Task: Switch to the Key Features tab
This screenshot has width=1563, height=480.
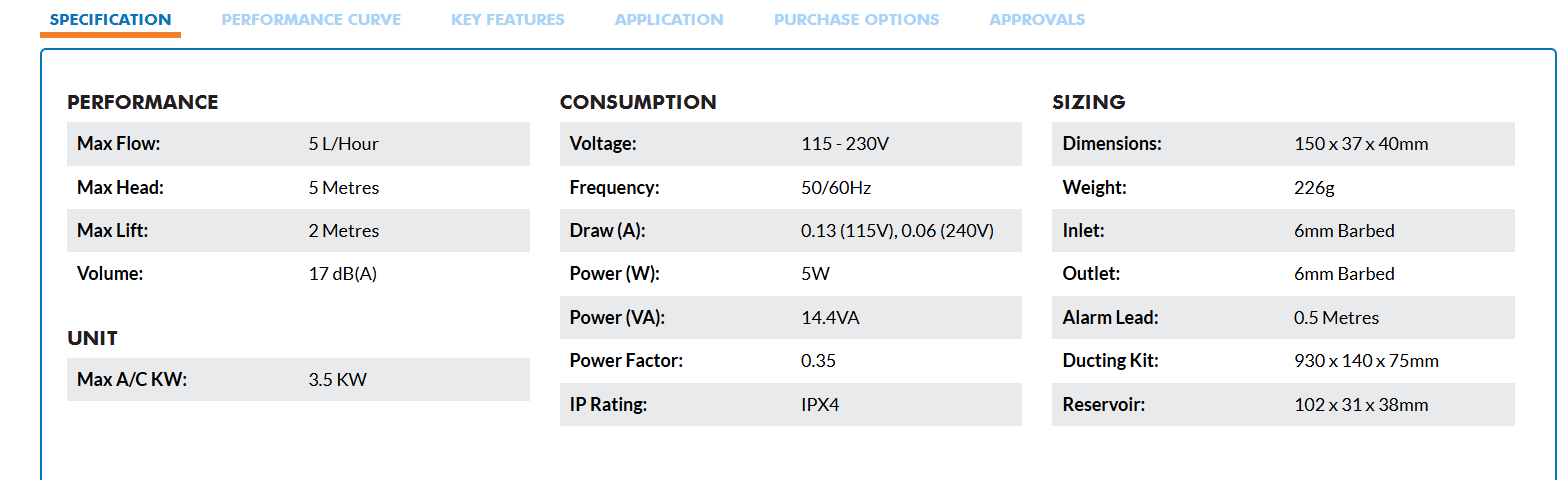Action: (x=508, y=20)
